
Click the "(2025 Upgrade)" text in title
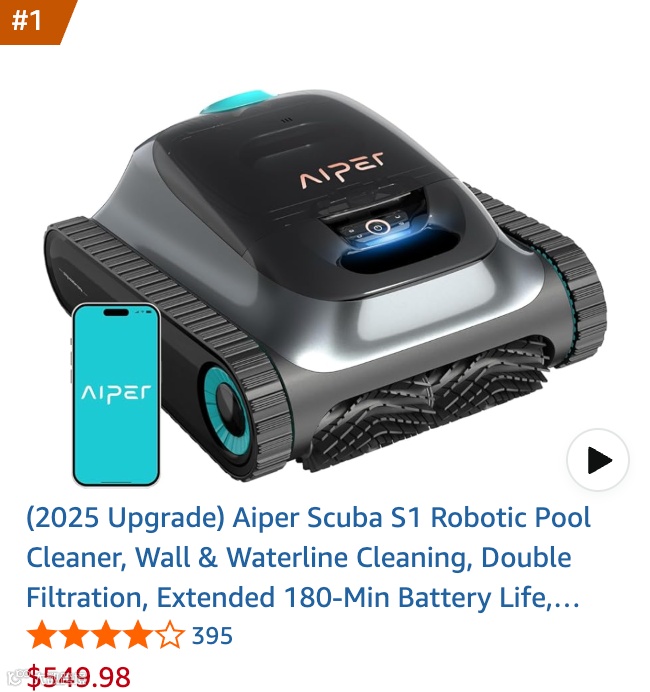coord(126,518)
